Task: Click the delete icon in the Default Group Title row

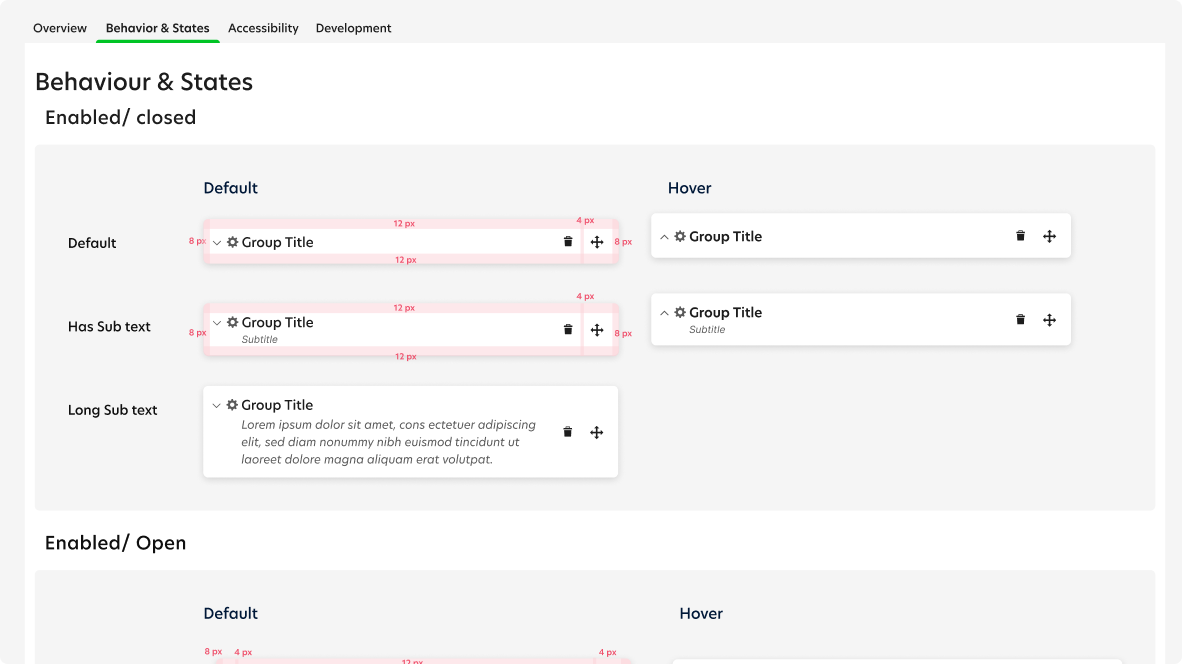Action: pos(568,241)
